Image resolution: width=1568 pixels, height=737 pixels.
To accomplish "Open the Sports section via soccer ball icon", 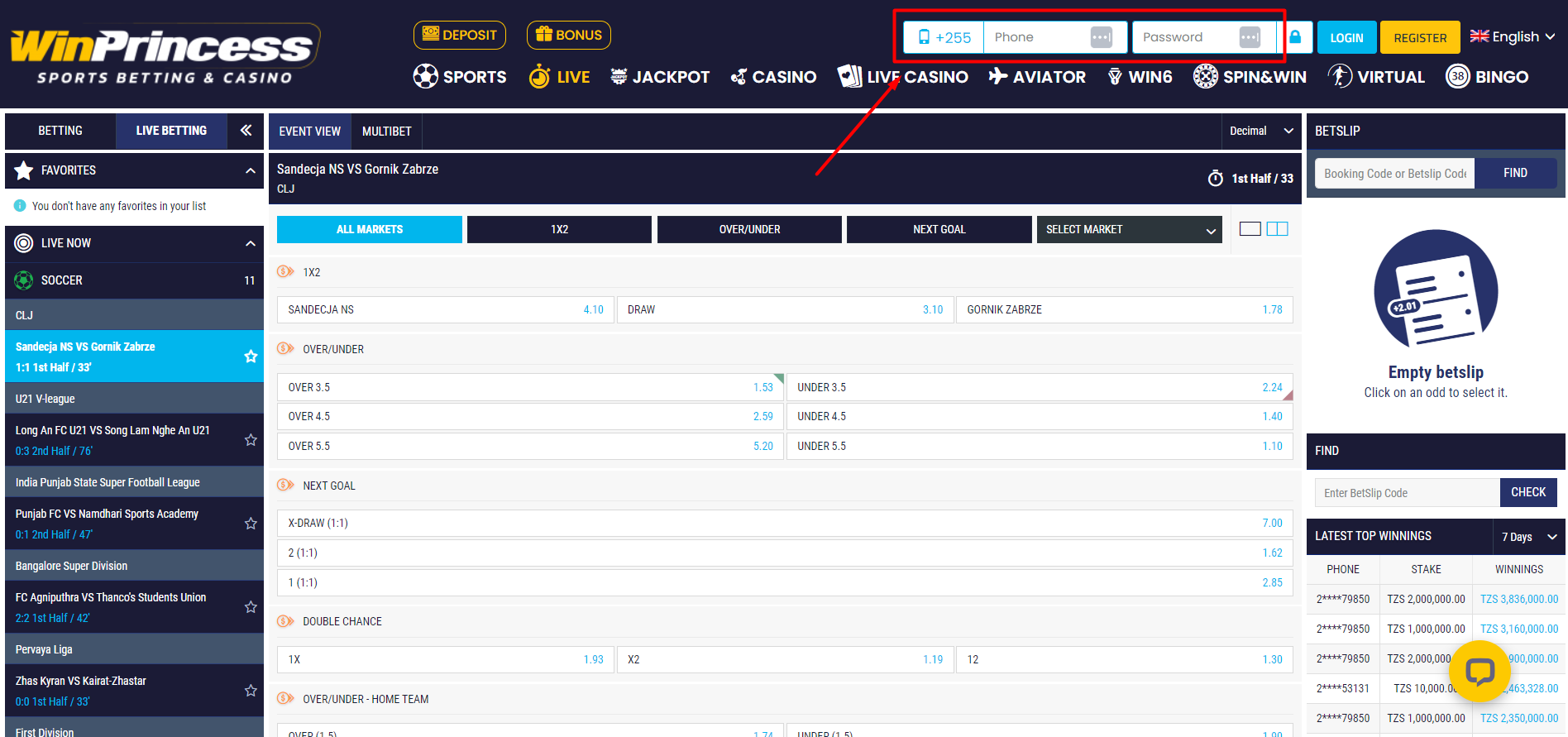I will click(x=425, y=76).
